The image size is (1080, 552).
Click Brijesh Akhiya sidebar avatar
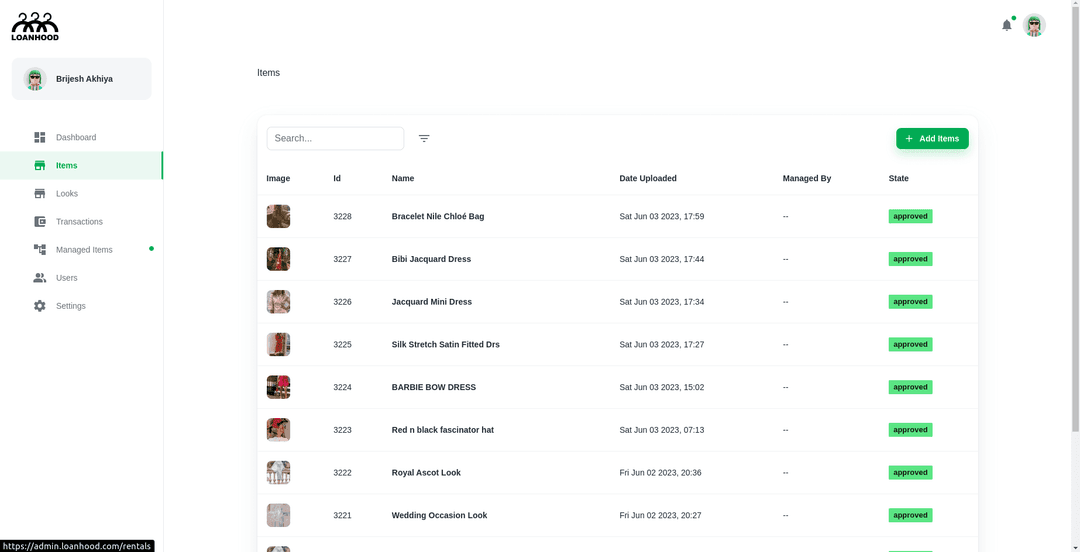click(35, 79)
